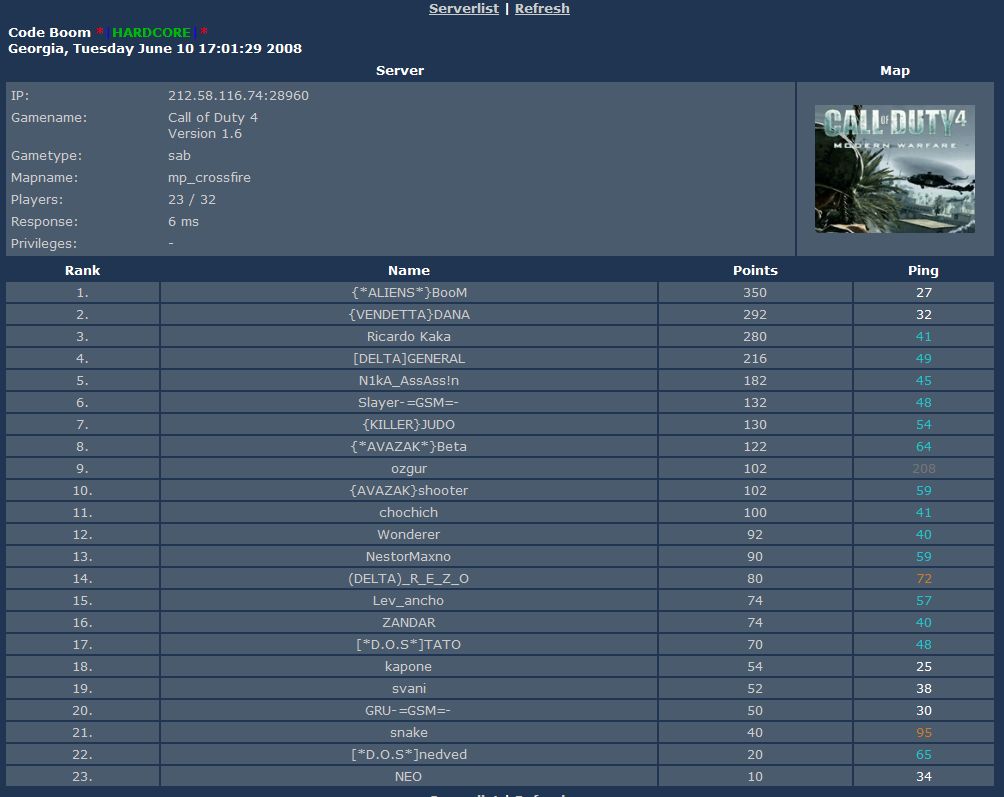Image resolution: width=1004 pixels, height=797 pixels.
Task: Select player Ricardo Kaka
Action: point(409,337)
